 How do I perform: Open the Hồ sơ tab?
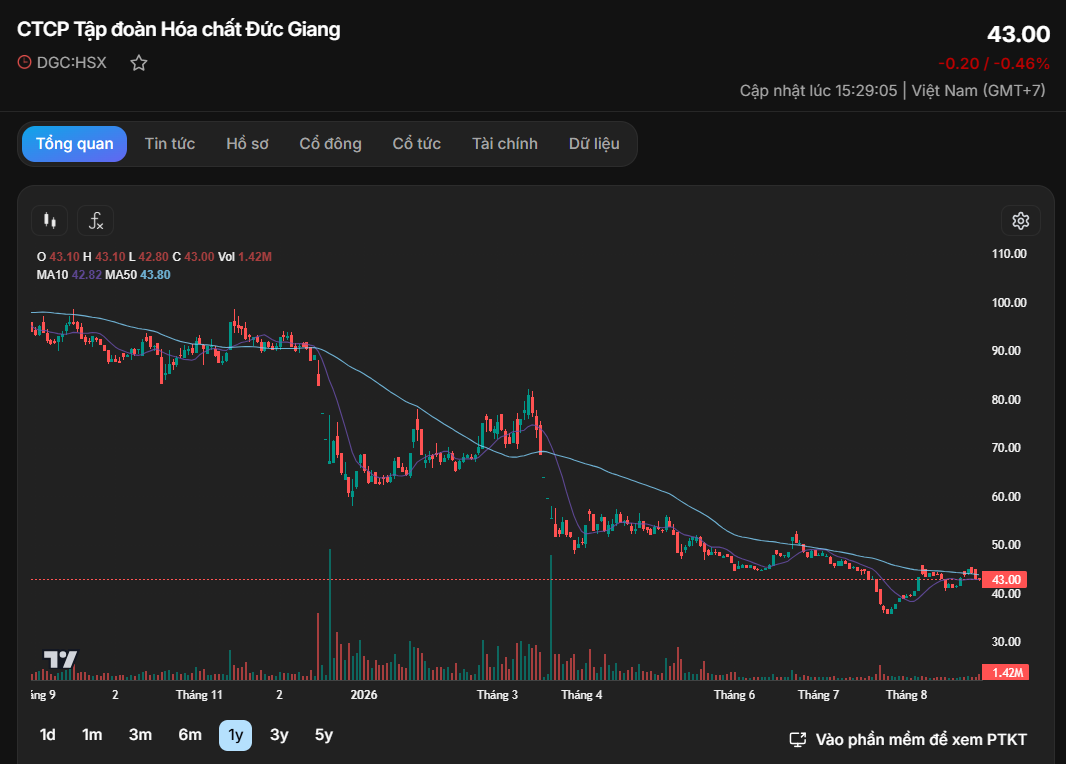247,144
